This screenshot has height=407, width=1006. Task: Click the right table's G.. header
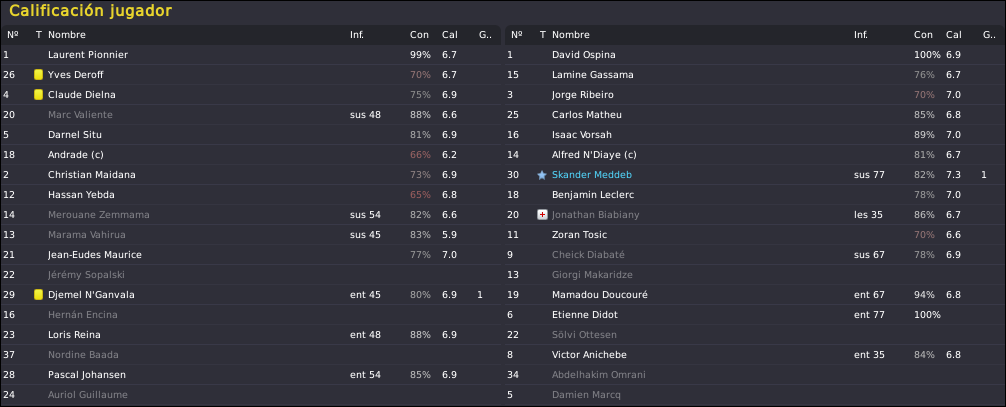tap(989, 35)
